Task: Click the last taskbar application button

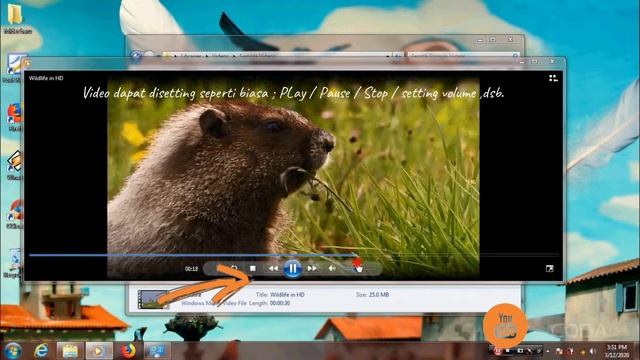Action: [x=157, y=351]
